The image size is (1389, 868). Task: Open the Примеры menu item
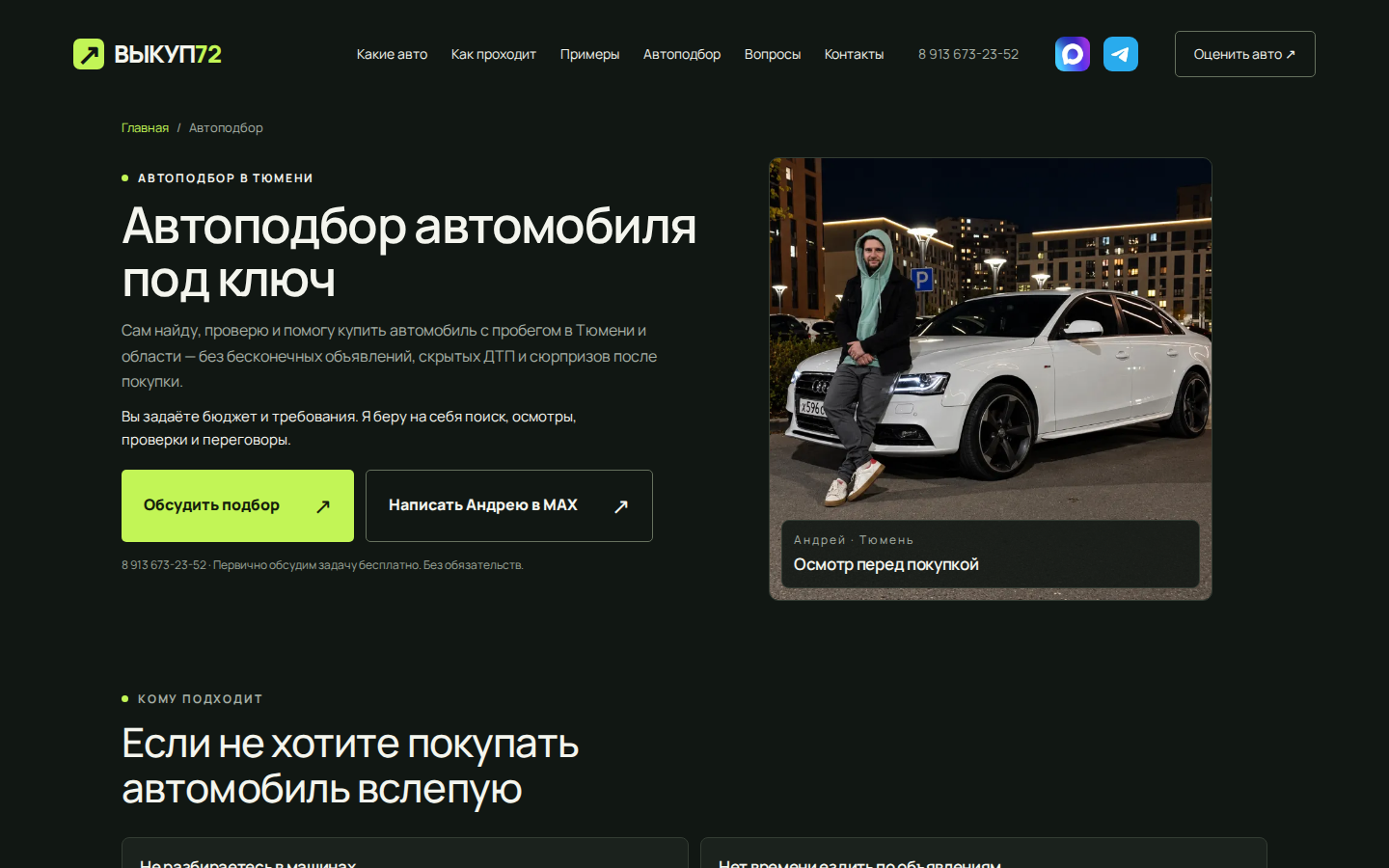[x=589, y=54]
